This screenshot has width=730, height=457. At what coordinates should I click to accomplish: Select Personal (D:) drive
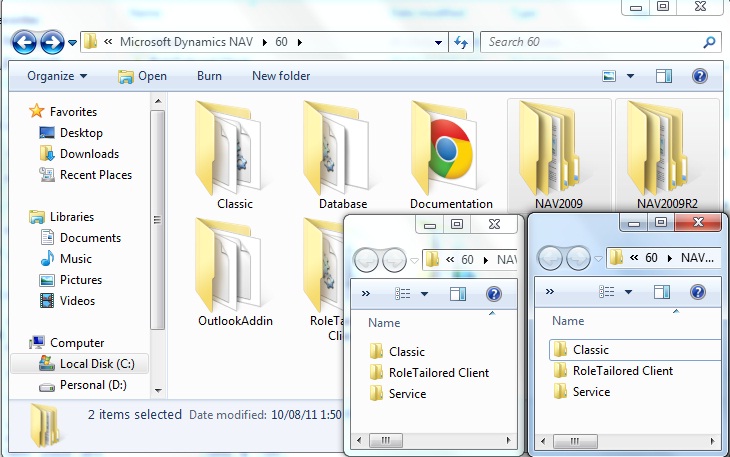tap(93, 385)
